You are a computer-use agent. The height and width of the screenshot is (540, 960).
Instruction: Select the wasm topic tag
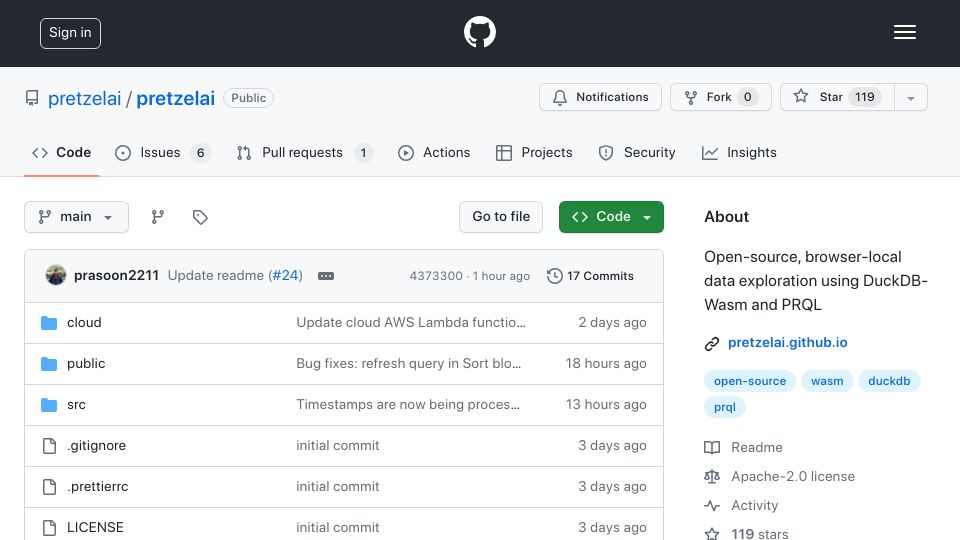coord(827,381)
